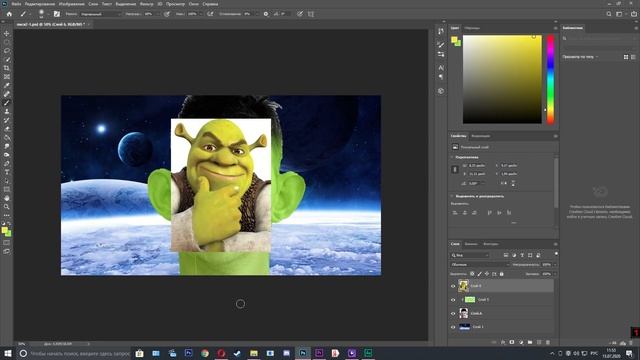Click the foreground color swatch in toolbar
Viewport: 640px width, 360px height.
pyautogui.click(x=5, y=231)
